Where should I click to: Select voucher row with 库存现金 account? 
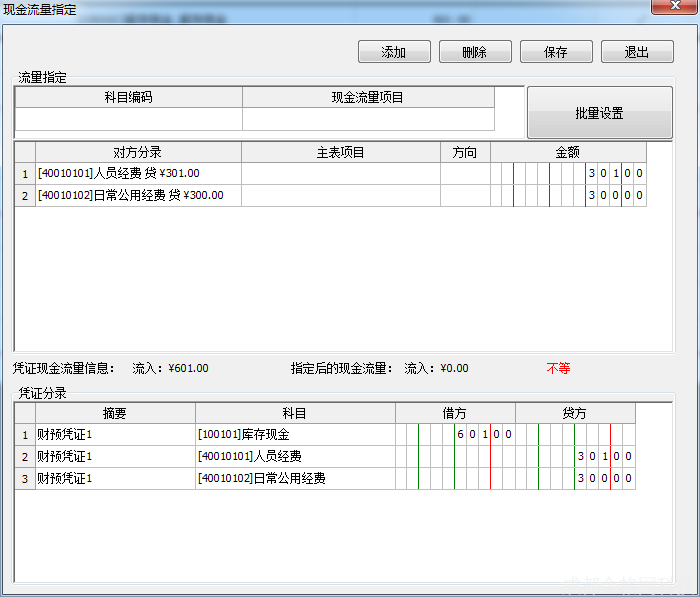pyautogui.click(x=295, y=435)
